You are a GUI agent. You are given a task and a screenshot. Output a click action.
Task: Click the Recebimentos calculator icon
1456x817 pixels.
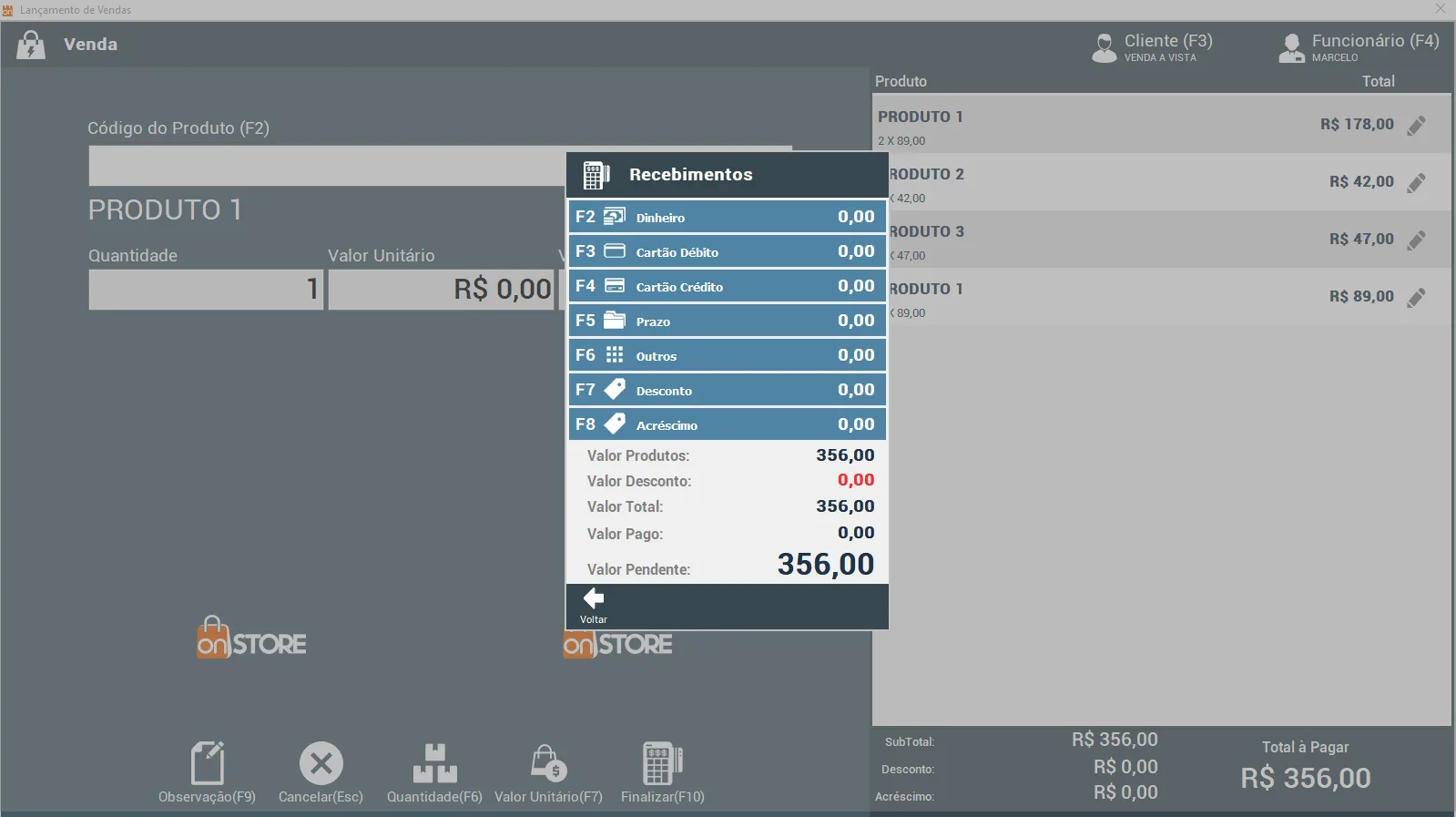[596, 175]
